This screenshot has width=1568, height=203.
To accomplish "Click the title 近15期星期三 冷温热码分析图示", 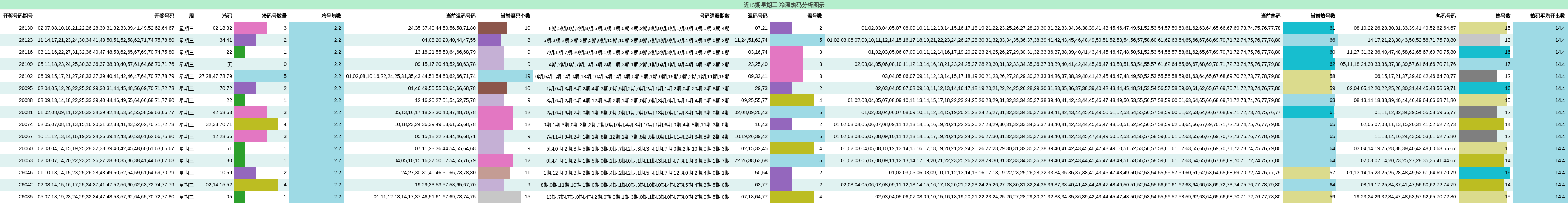I will pos(784,4).
